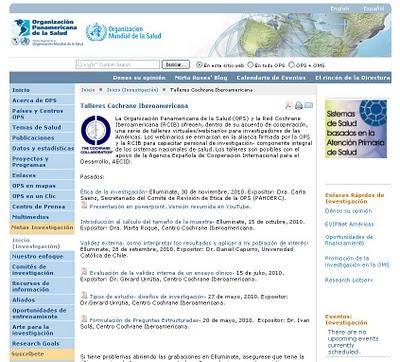This screenshot has height=362, width=400.
Task: Open PDF icon beside Formulación de Preguntas Estructuradas
Action: pos(84,319)
